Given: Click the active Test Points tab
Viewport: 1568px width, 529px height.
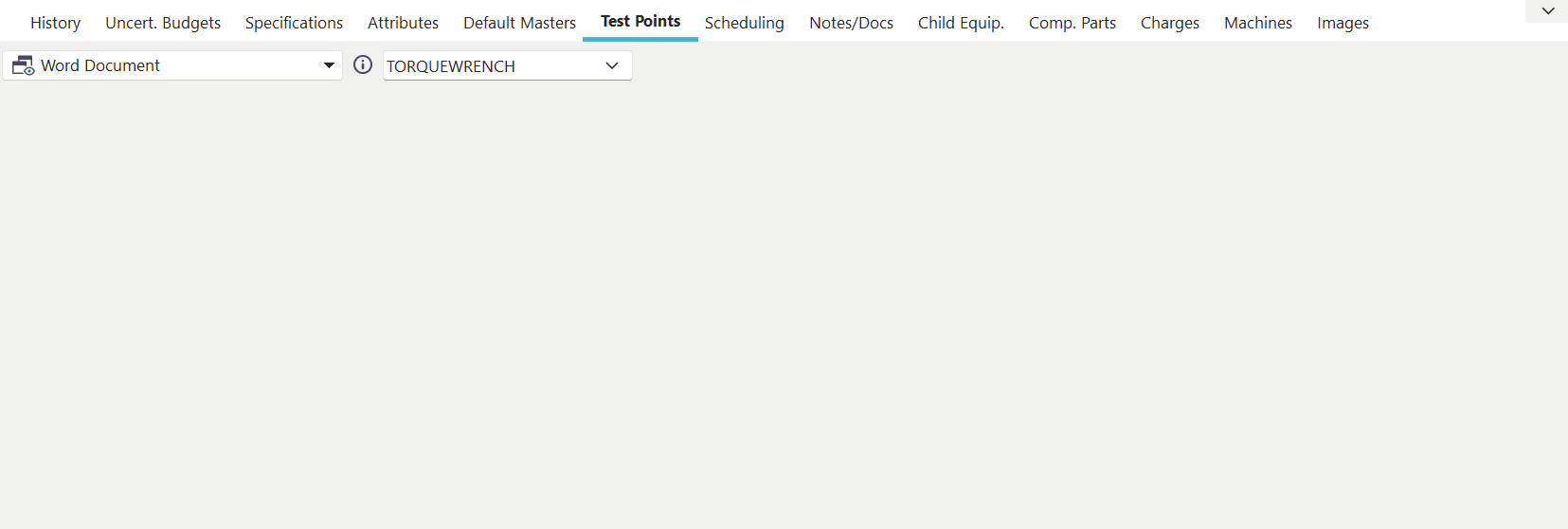Looking at the screenshot, I should pyautogui.click(x=640, y=21).
